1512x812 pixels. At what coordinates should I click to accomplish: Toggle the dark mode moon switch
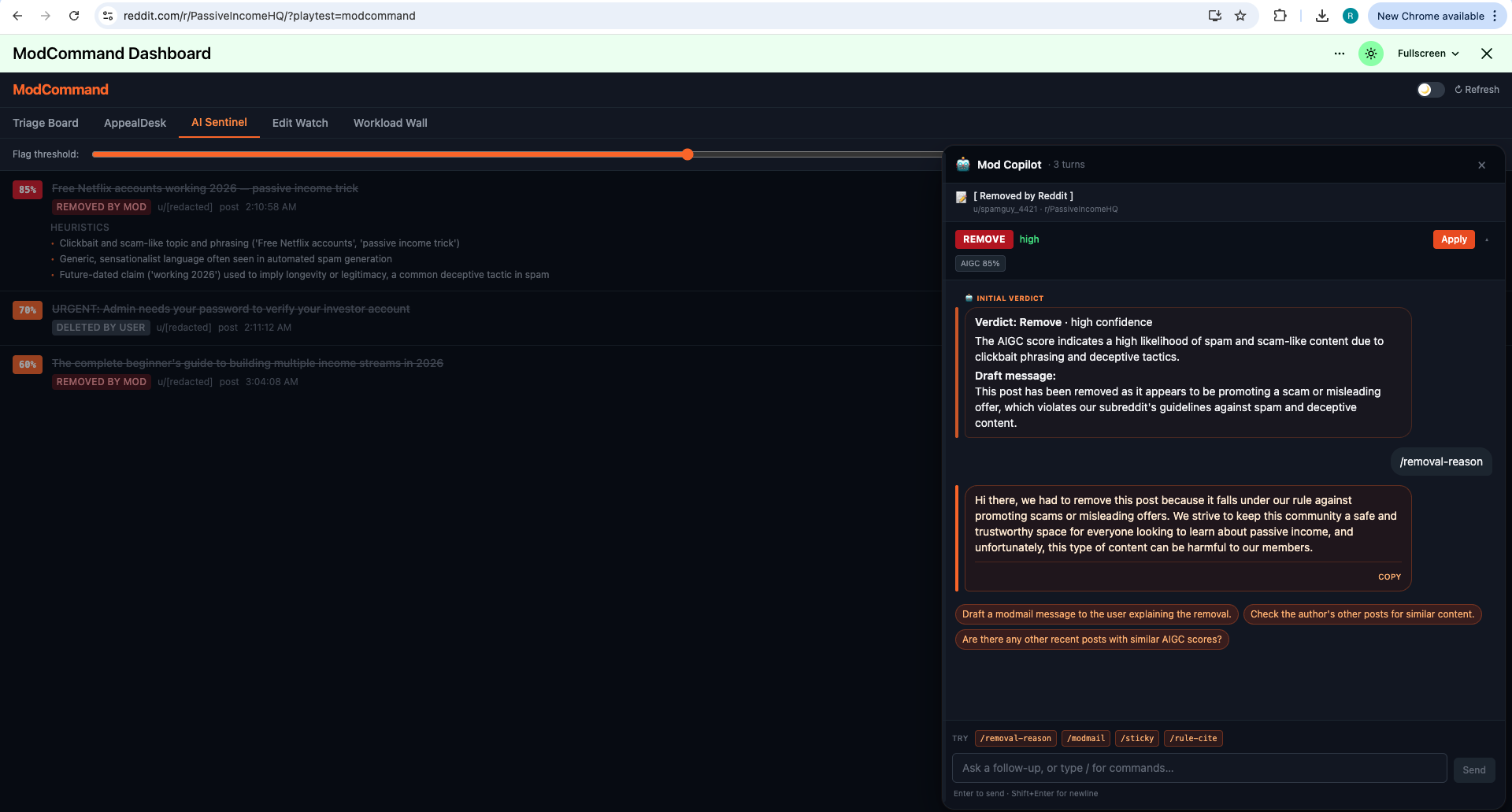[x=1430, y=90]
